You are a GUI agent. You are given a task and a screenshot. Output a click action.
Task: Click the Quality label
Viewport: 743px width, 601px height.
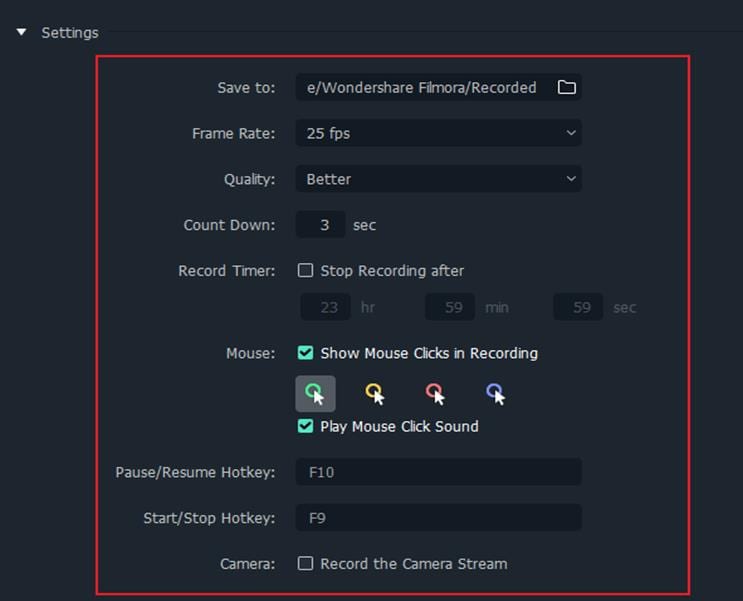click(249, 179)
